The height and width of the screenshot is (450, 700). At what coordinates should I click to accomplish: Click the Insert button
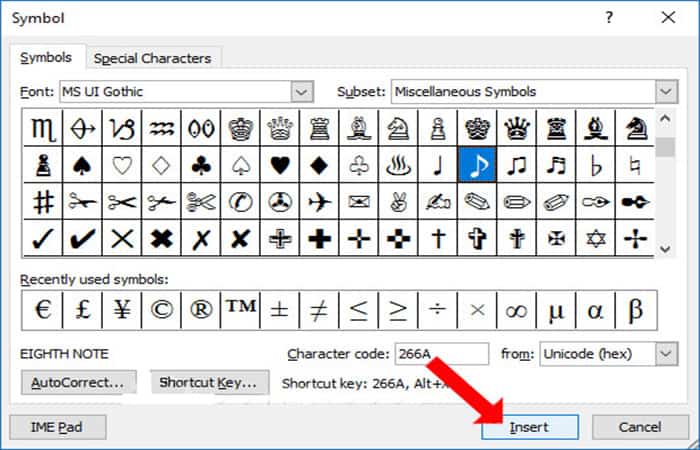click(x=529, y=427)
